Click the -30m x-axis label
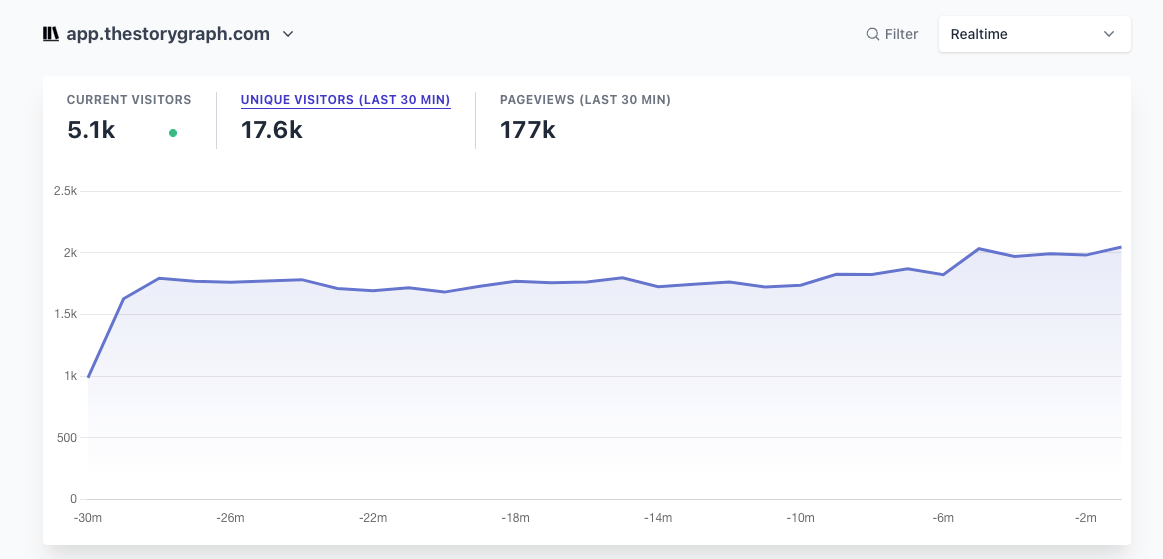 88,517
